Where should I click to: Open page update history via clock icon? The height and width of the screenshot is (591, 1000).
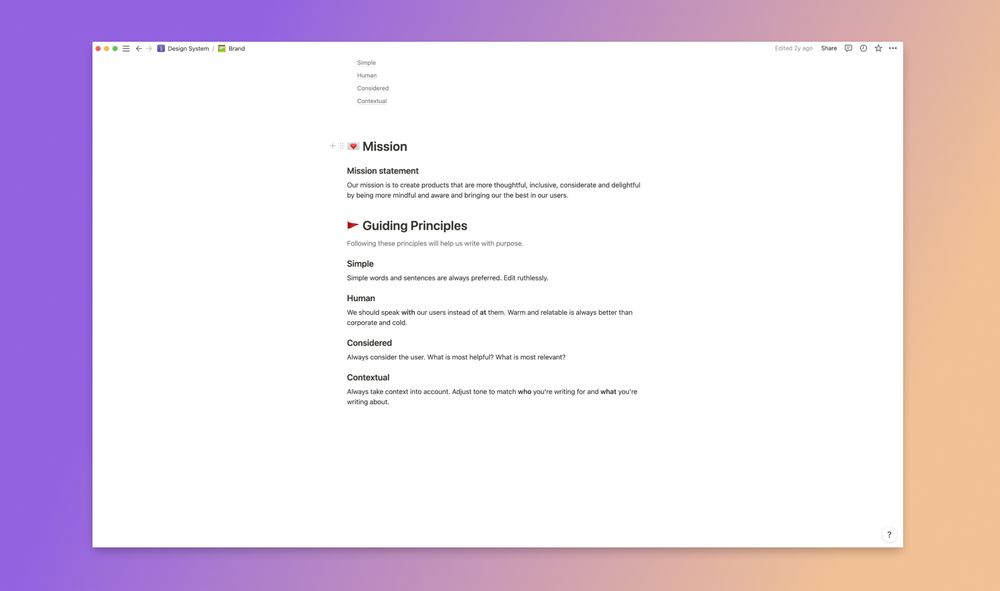click(862, 46)
